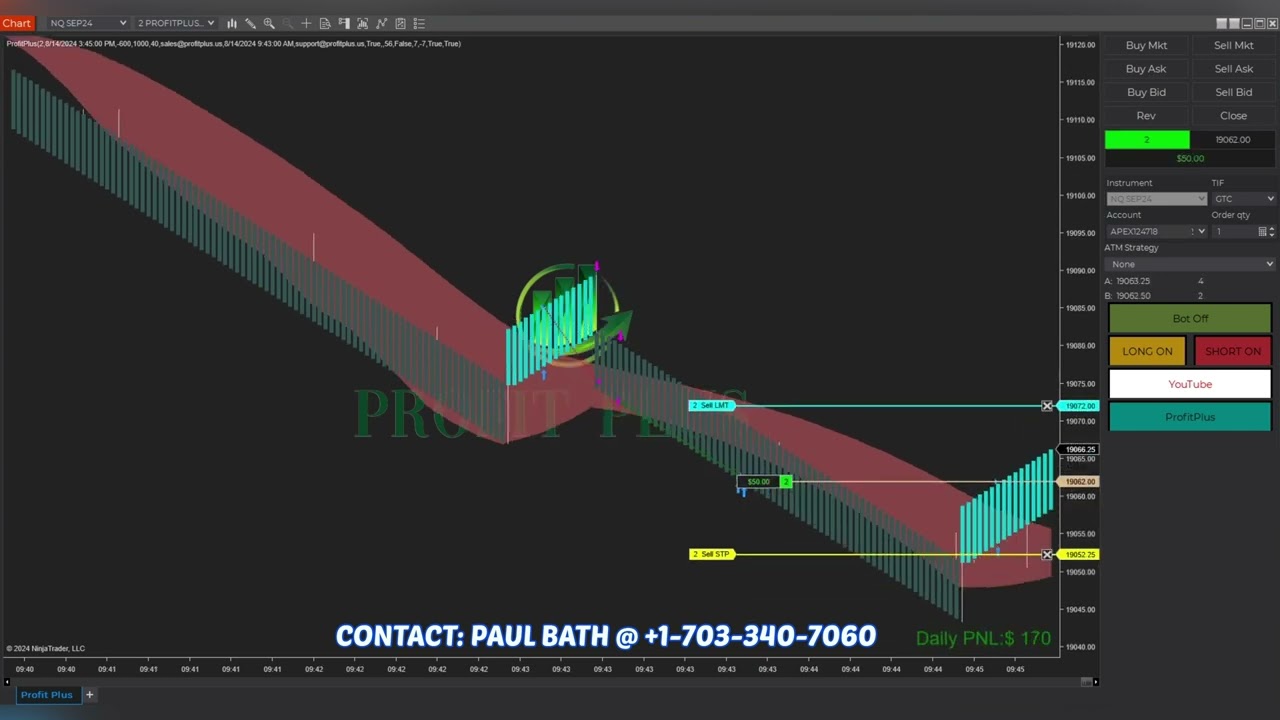Cancel the Sell LMT order with X
Viewport: 1280px width, 720px height.
[x=1047, y=406]
